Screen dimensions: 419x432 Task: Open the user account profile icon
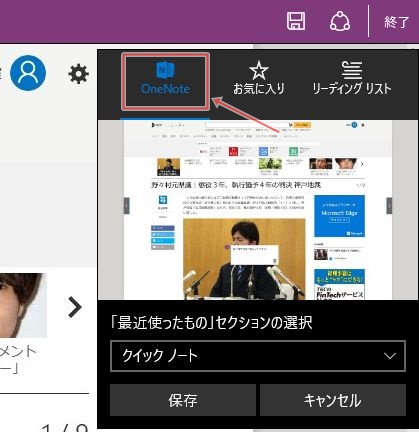click(28, 73)
